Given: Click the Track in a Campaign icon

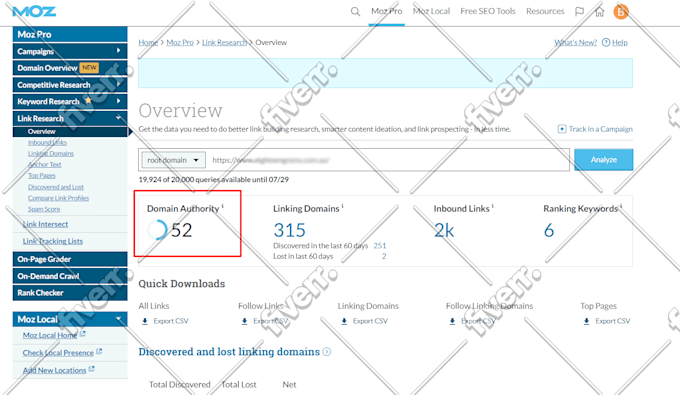Looking at the screenshot, I should click(x=562, y=129).
